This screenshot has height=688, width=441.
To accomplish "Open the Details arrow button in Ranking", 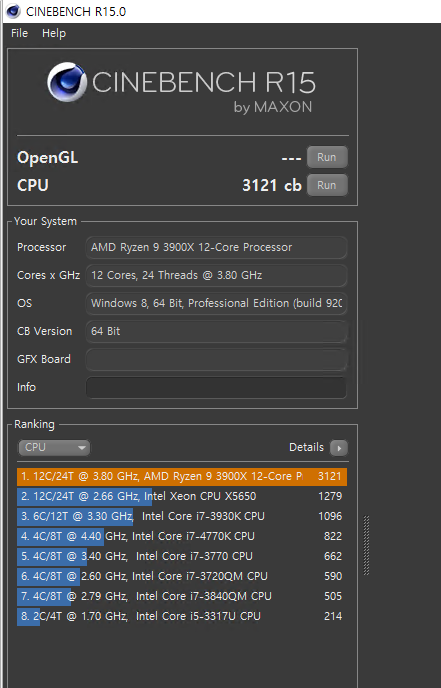I will 339,448.
